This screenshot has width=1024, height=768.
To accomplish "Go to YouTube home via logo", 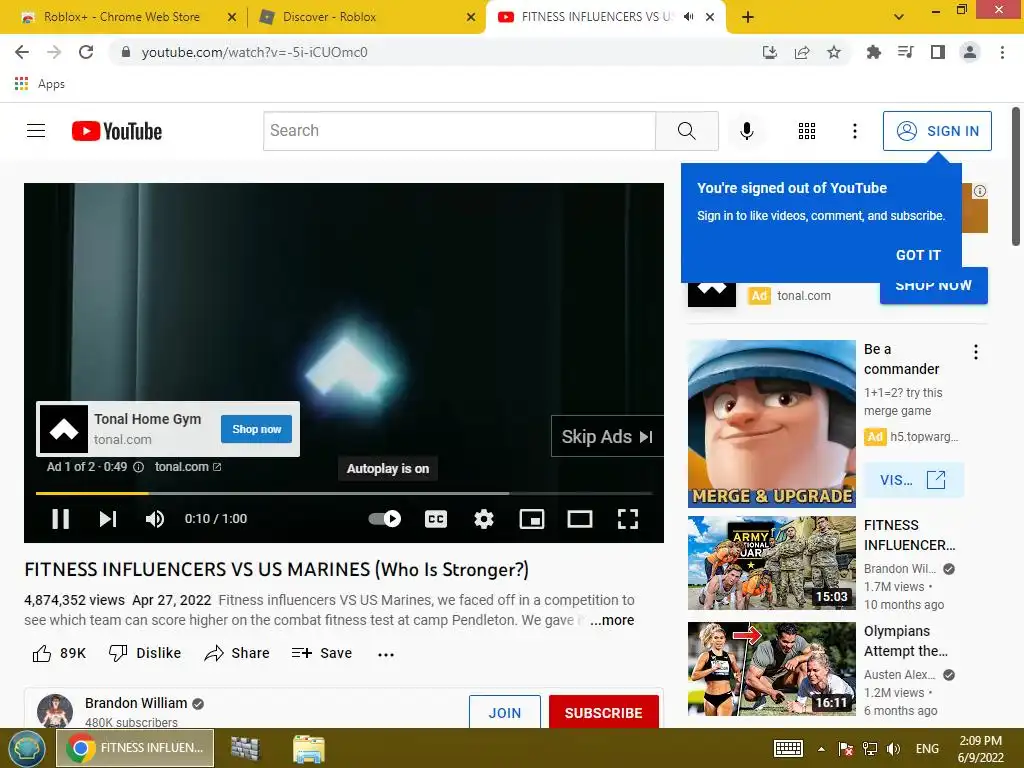I will click(117, 131).
